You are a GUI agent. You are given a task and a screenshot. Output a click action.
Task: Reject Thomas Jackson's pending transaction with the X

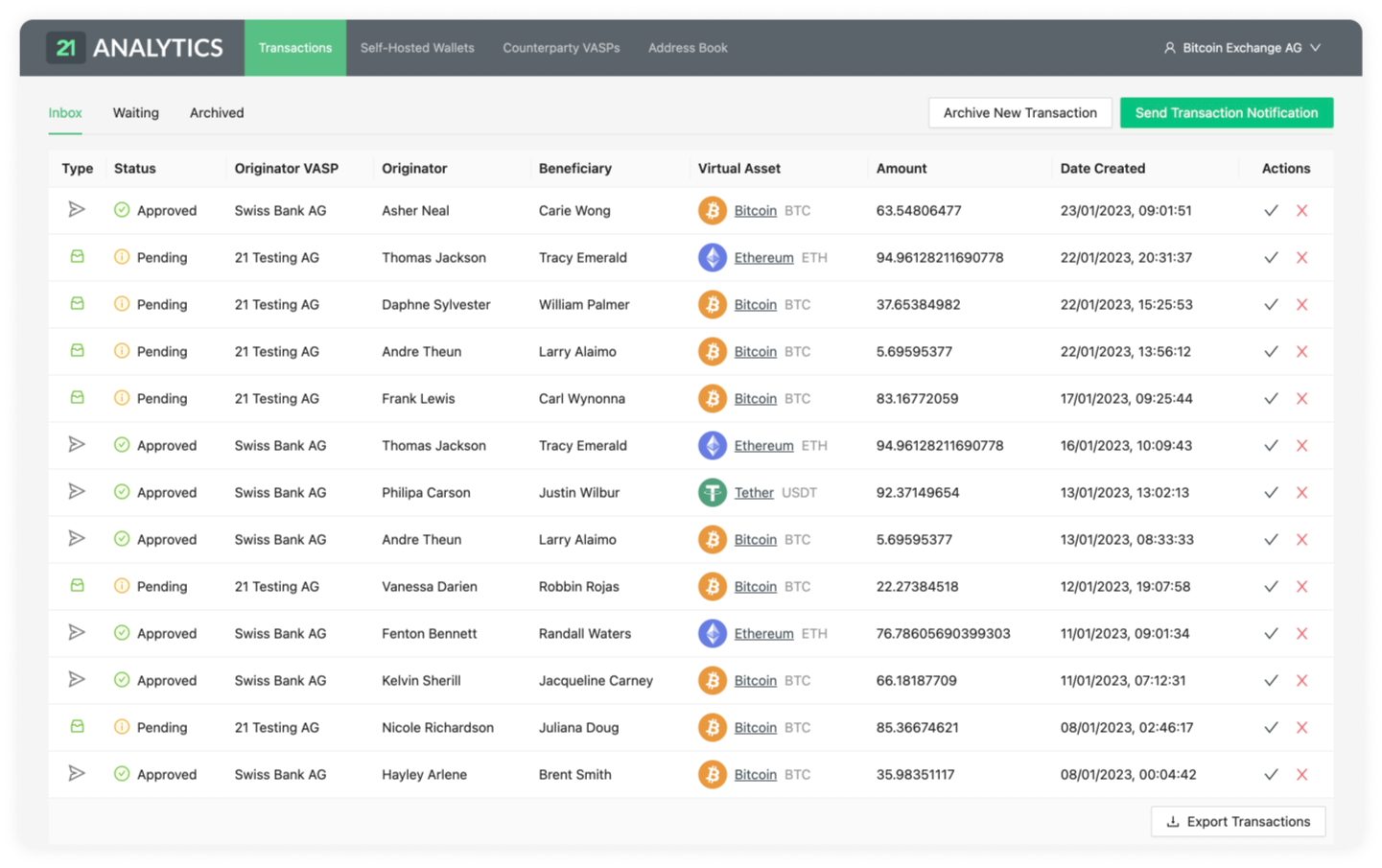pos(1302,257)
